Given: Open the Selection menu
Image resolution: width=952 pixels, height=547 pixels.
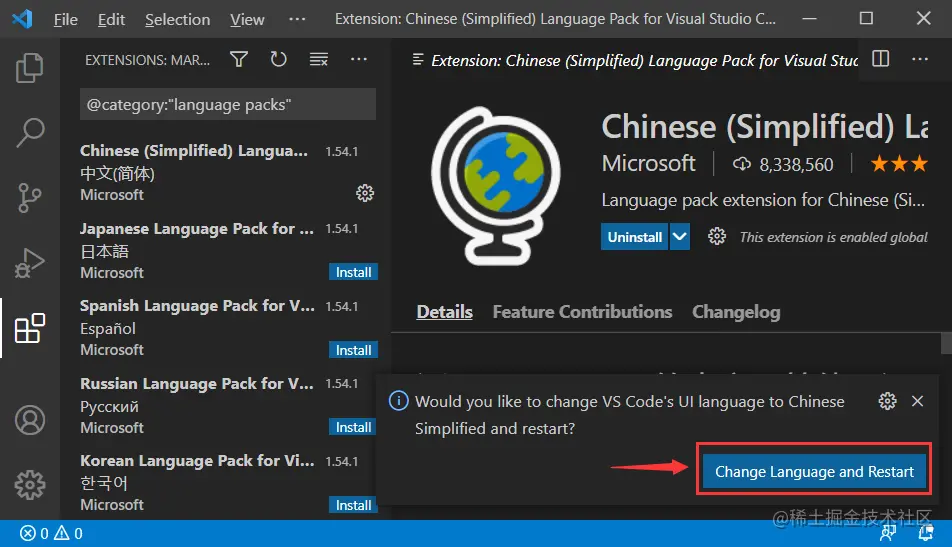Looking at the screenshot, I should pyautogui.click(x=177, y=19).
